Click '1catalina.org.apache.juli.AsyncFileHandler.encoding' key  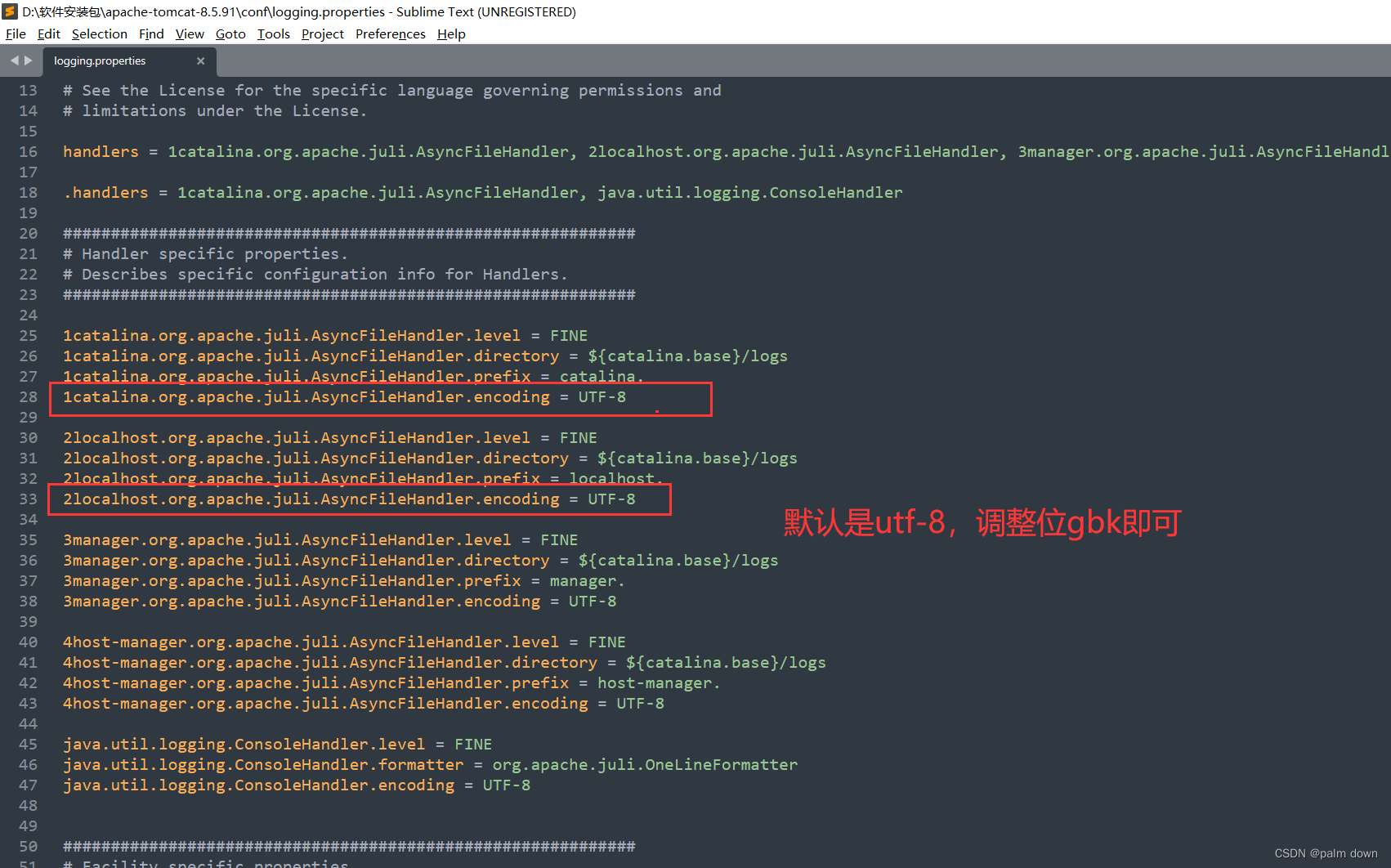click(306, 396)
